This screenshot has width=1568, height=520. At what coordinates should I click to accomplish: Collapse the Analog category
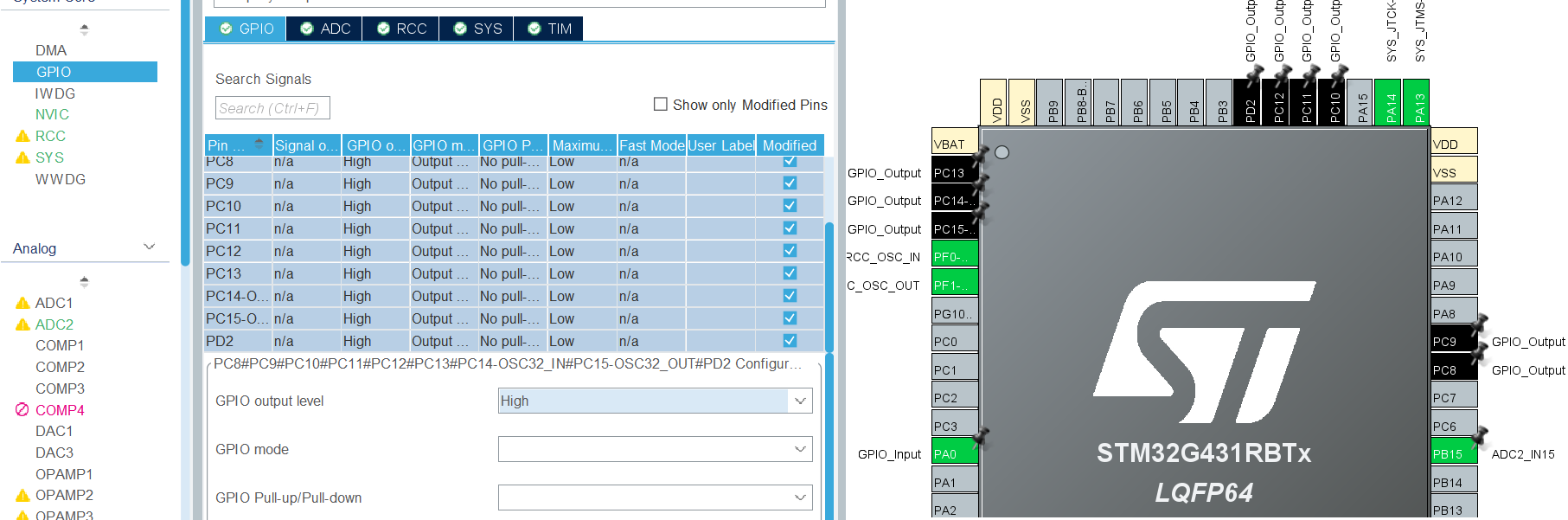coord(149,247)
